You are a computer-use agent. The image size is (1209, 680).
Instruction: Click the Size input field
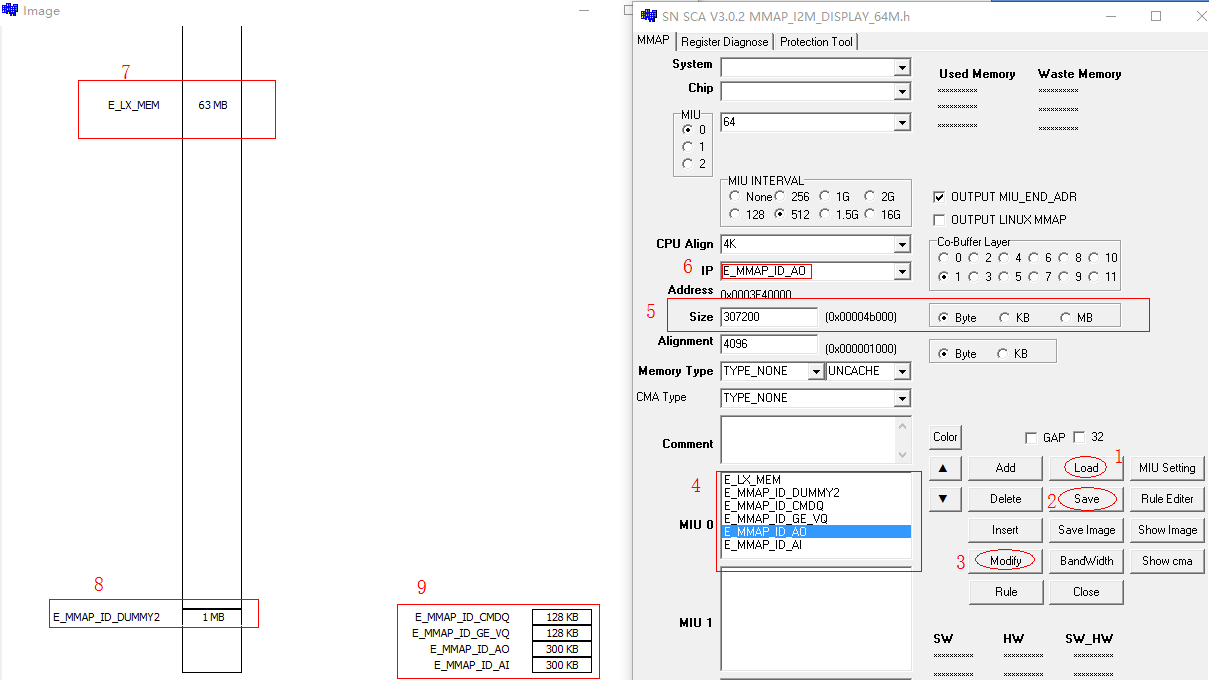point(768,317)
